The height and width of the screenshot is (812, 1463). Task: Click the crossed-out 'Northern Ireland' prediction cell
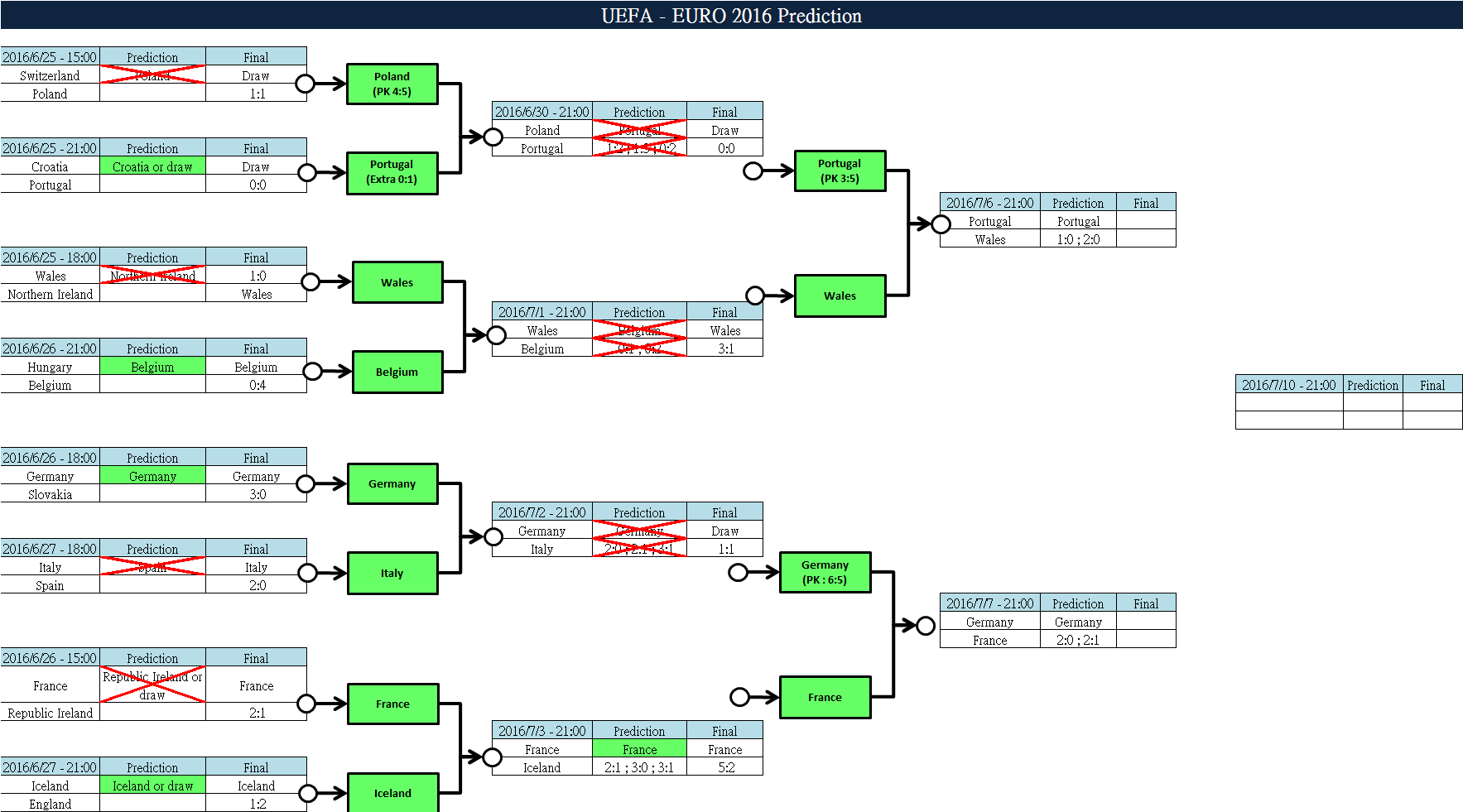[152, 276]
